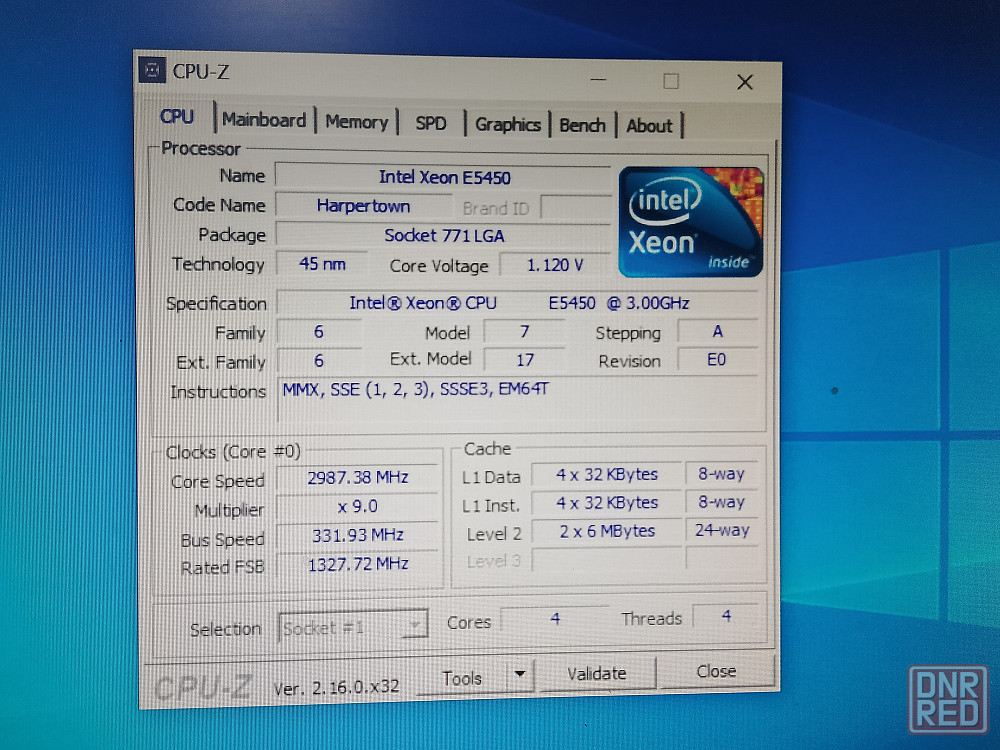Viewport: 1000px width, 750px height.
Task: Close CPU-Z using the X icon
Action: coord(744,82)
